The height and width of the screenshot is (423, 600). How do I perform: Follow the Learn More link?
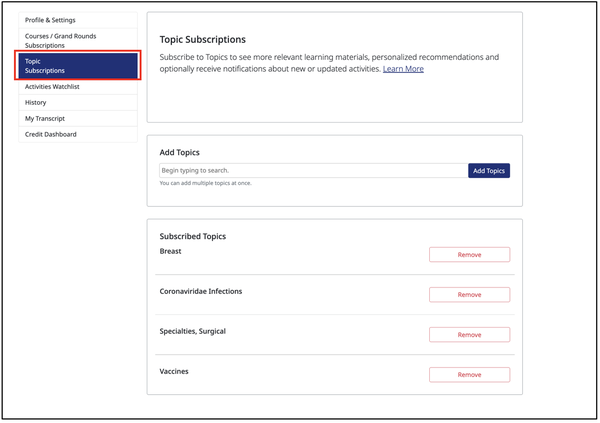click(x=403, y=69)
